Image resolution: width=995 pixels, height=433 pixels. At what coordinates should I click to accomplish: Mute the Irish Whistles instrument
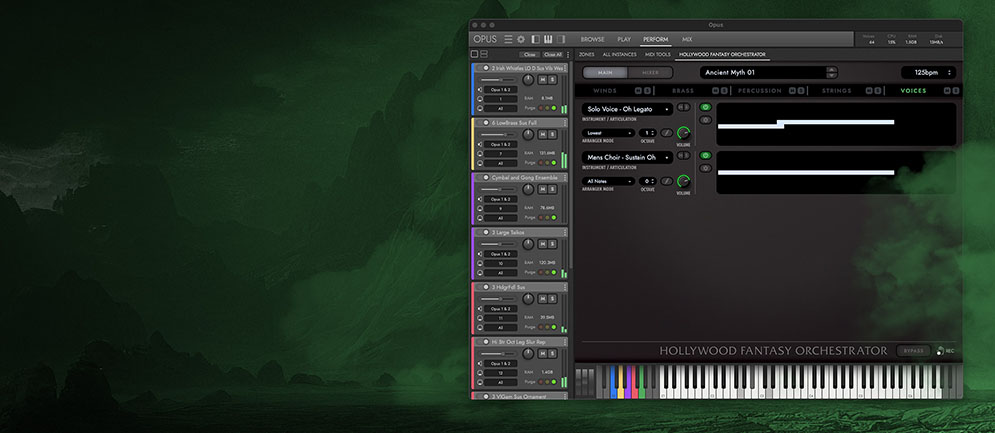click(x=543, y=80)
